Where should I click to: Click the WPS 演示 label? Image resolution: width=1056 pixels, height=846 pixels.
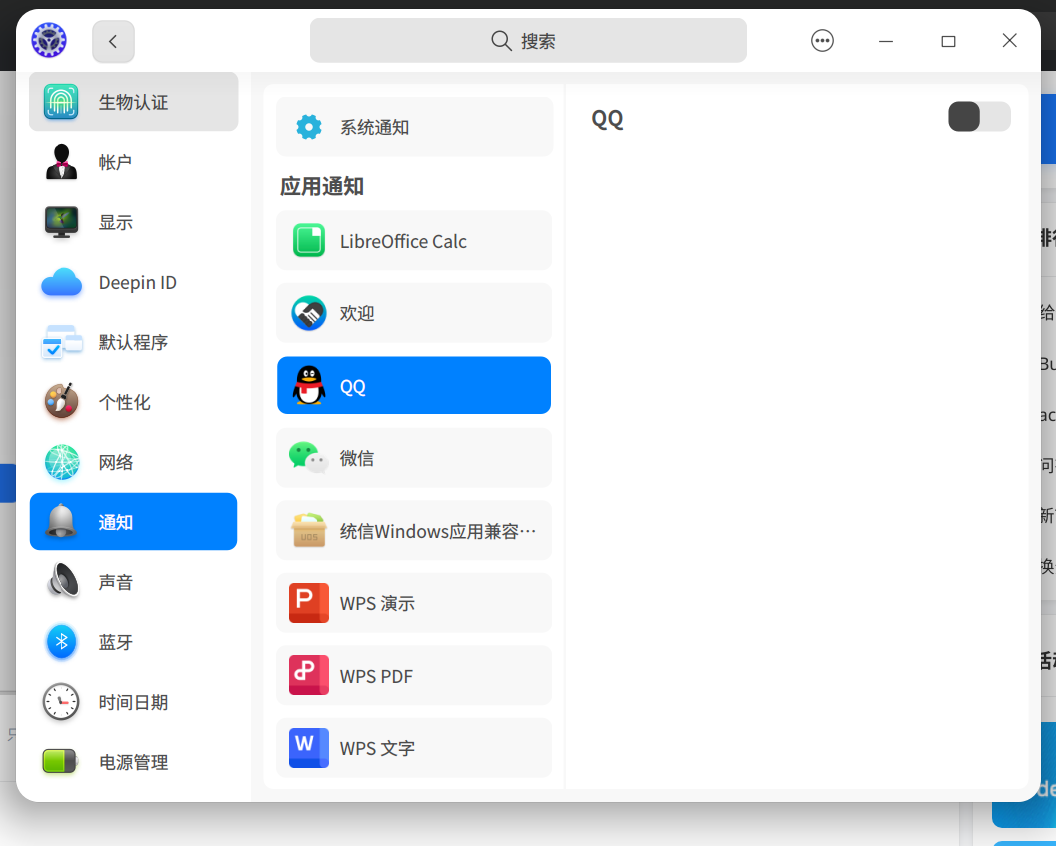377,604
